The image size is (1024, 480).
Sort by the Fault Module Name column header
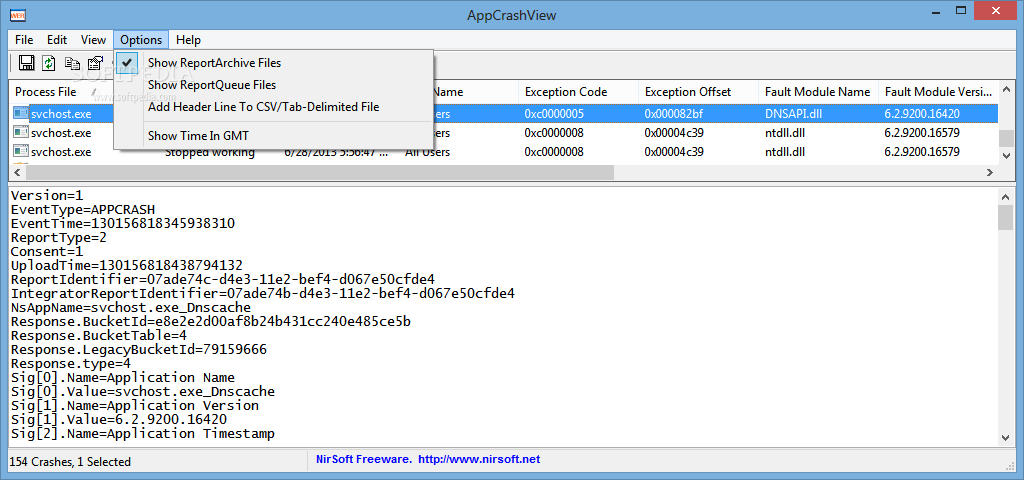tap(817, 92)
